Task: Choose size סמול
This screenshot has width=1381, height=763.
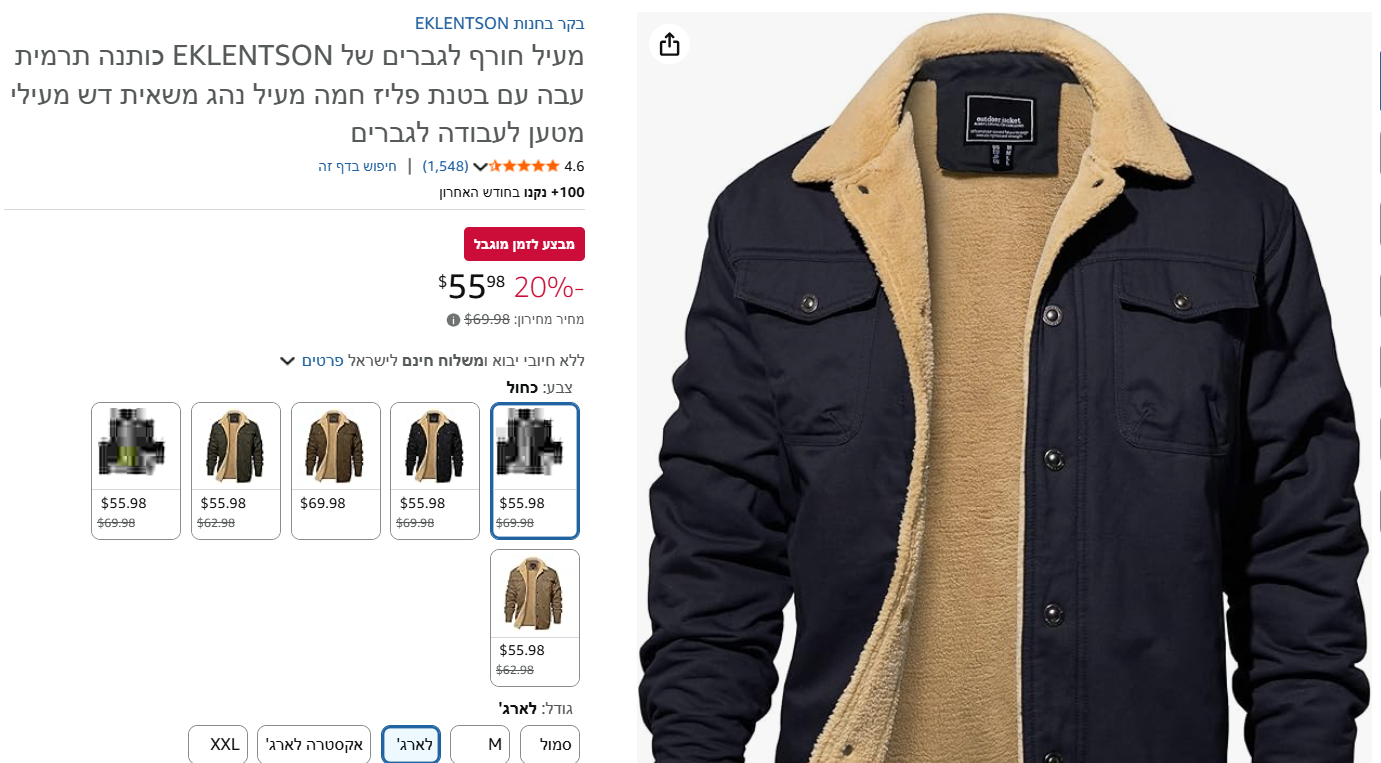Action: coord(550,745)
